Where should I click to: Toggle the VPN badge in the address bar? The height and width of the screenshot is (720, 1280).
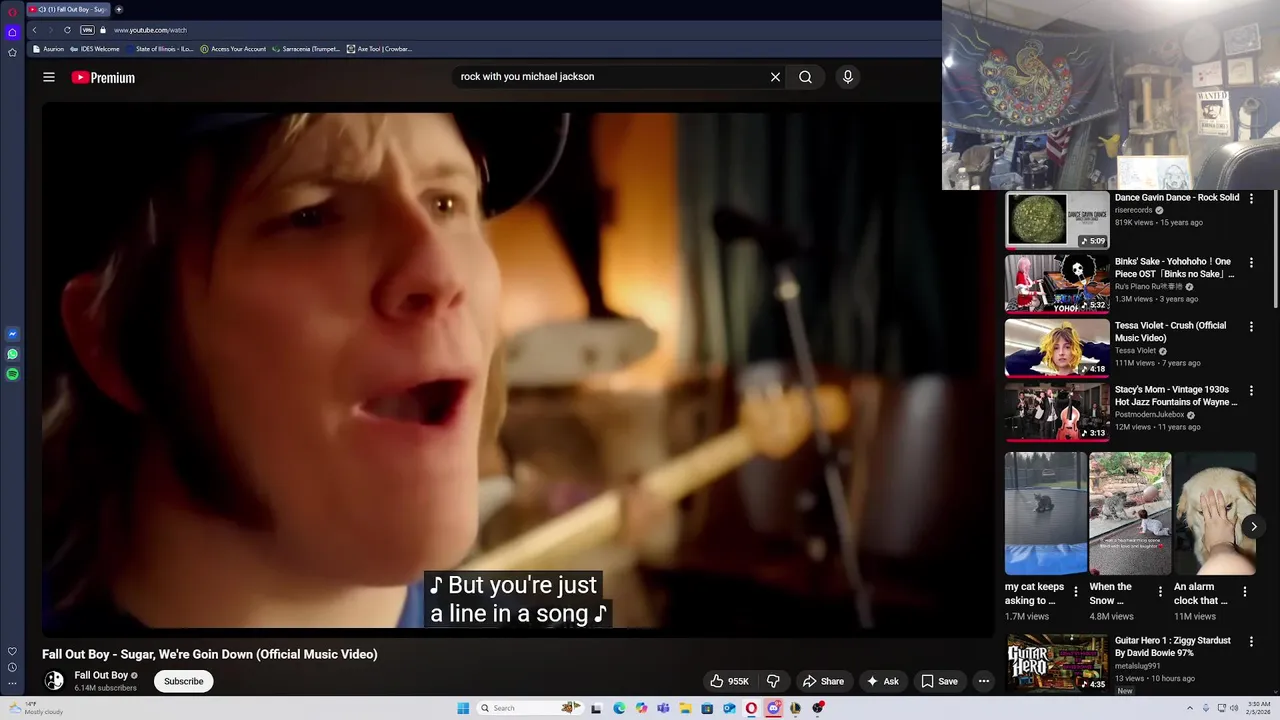pyautogui.click(x=87, y=30)
